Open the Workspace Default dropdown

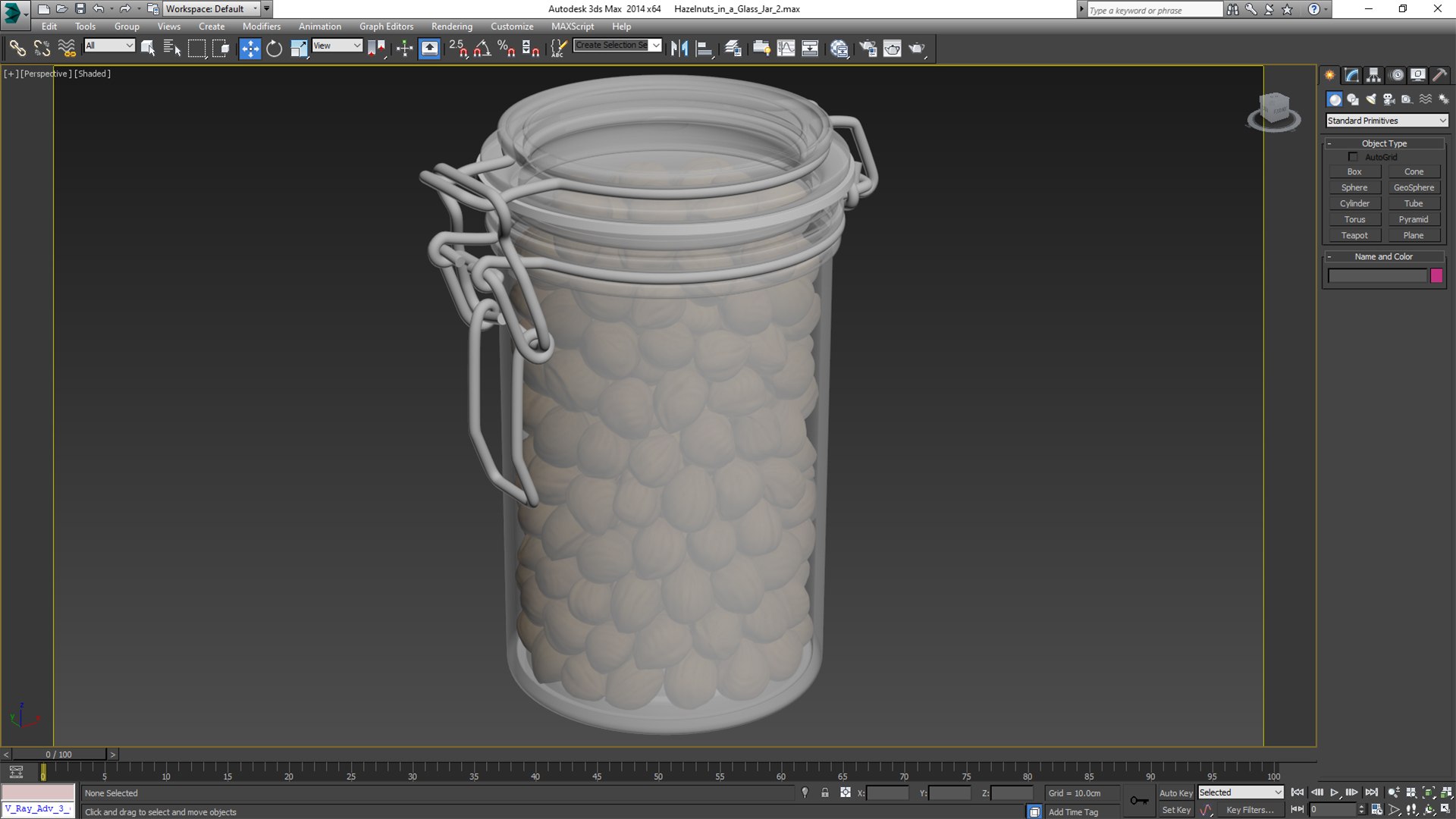pos(212,9)
